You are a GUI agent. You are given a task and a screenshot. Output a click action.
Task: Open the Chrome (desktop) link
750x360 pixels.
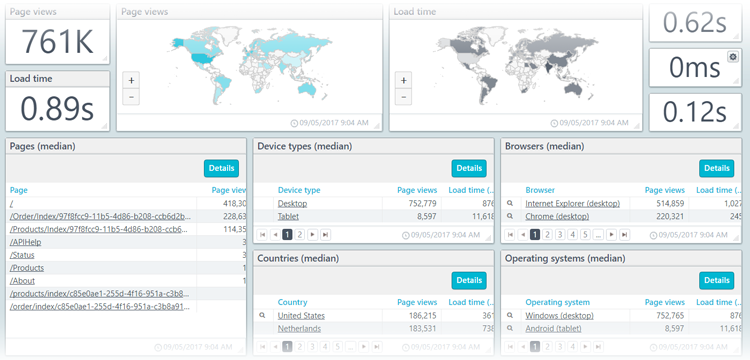557,217
